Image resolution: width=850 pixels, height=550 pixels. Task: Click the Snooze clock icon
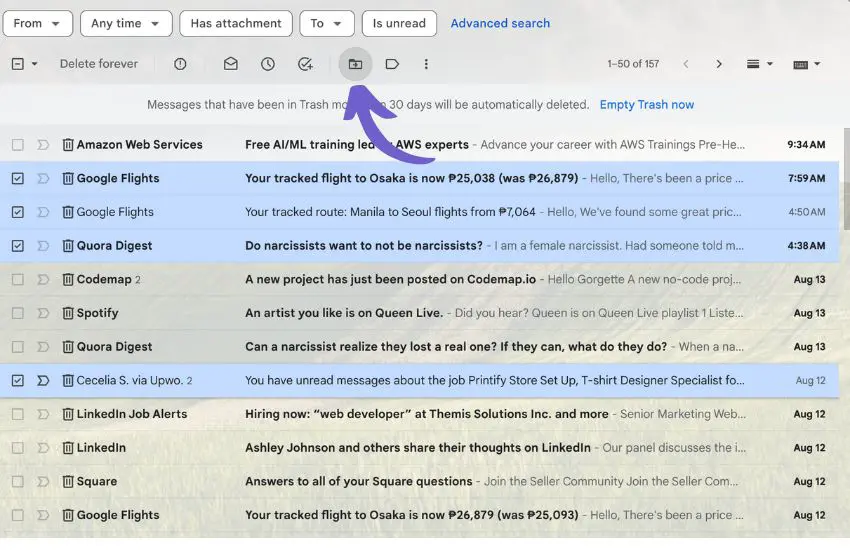[268, 64]
